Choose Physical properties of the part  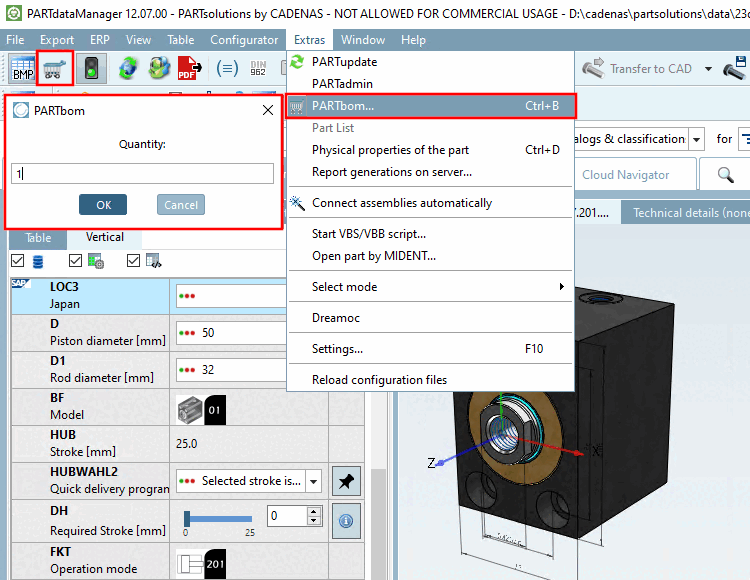[430, 150]
